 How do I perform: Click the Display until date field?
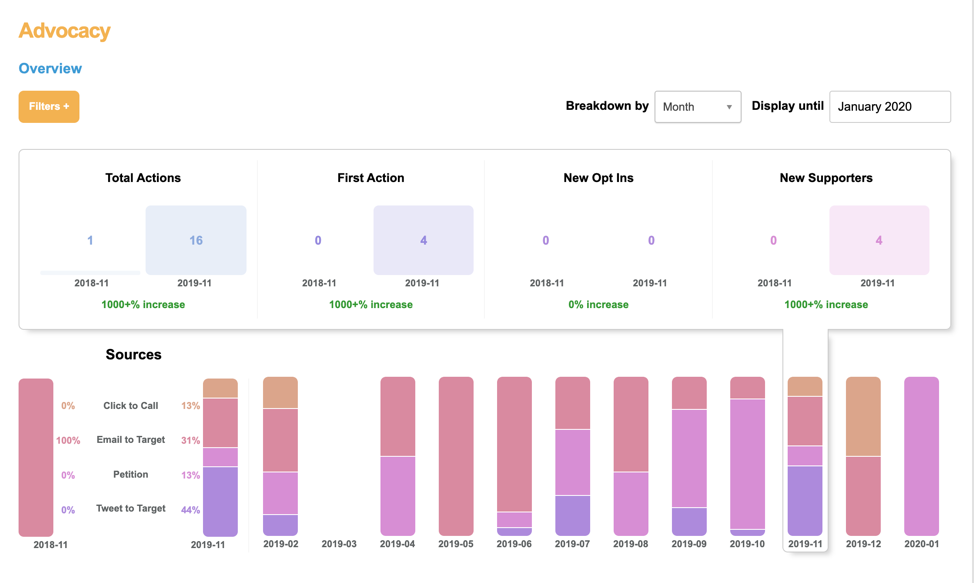[889, 107]
